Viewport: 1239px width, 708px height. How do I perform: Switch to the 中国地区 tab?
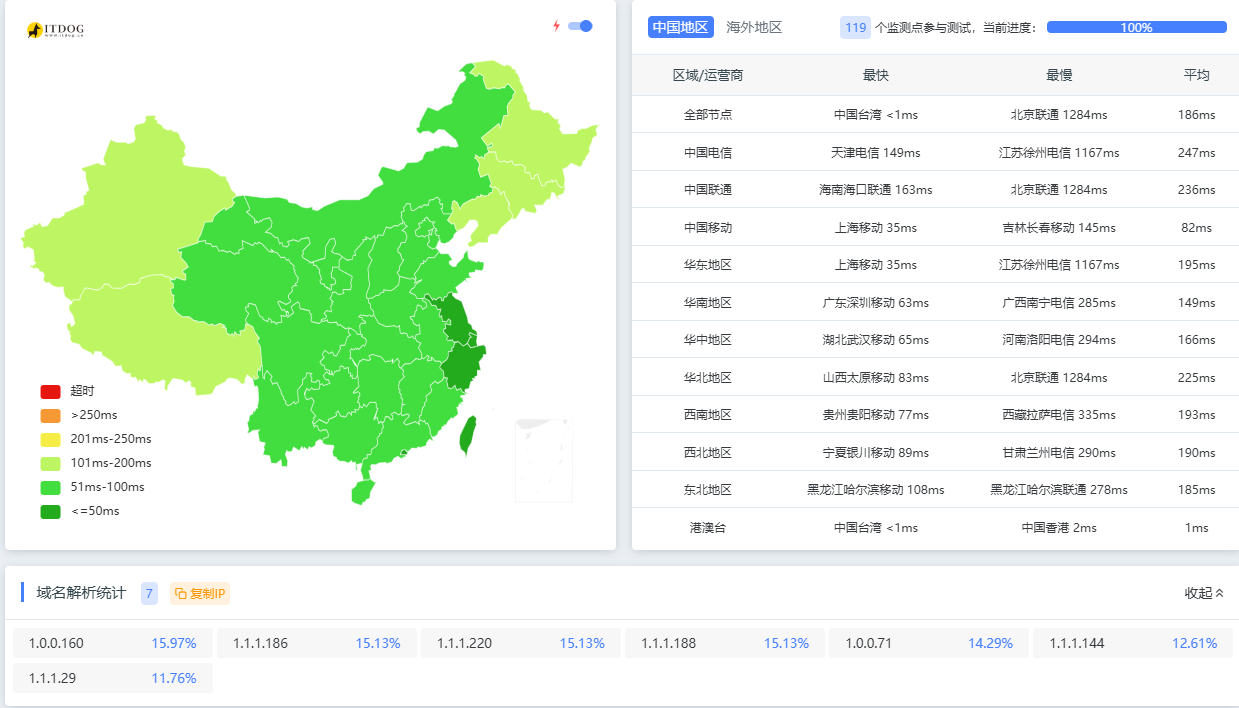click(680, 27)
